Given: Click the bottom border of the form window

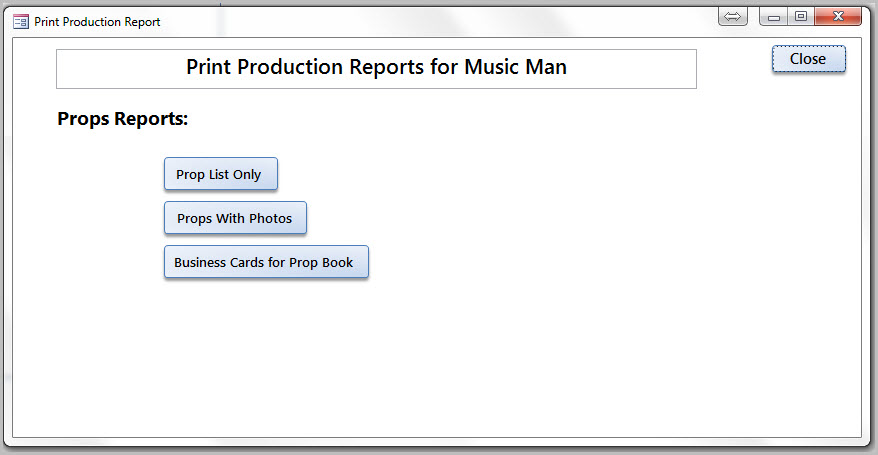Looking at the screenshot, I should (x=437, y=438).
